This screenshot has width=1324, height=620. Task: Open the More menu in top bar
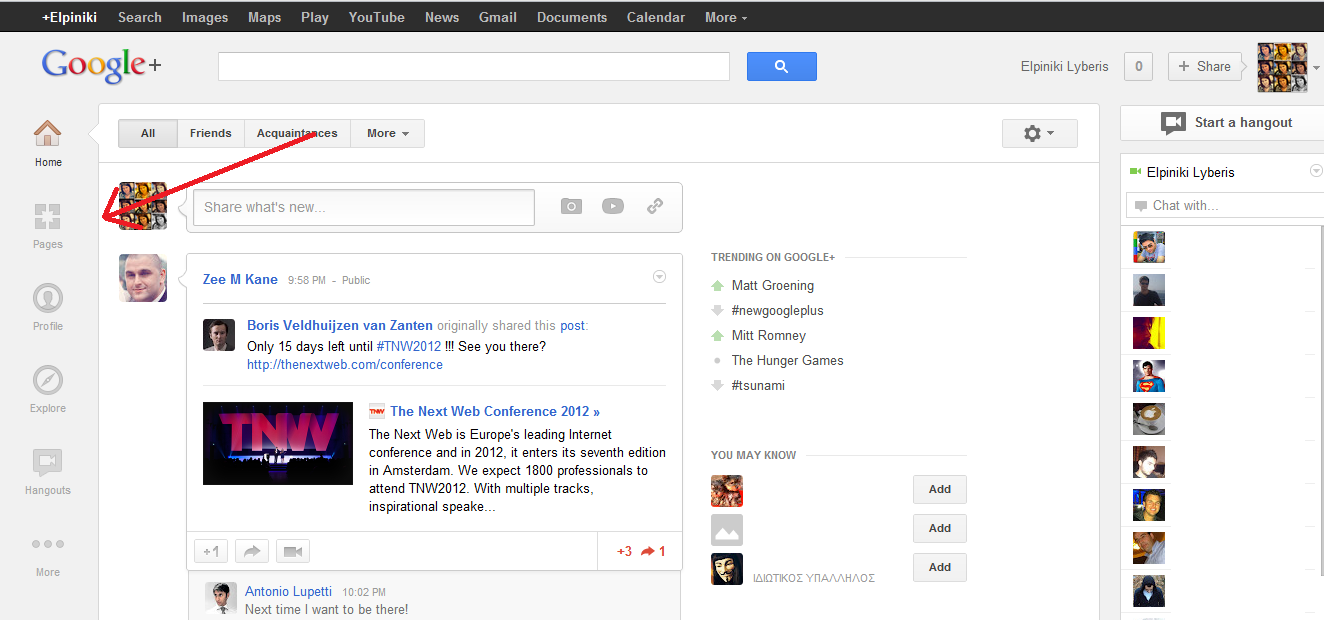726,17
